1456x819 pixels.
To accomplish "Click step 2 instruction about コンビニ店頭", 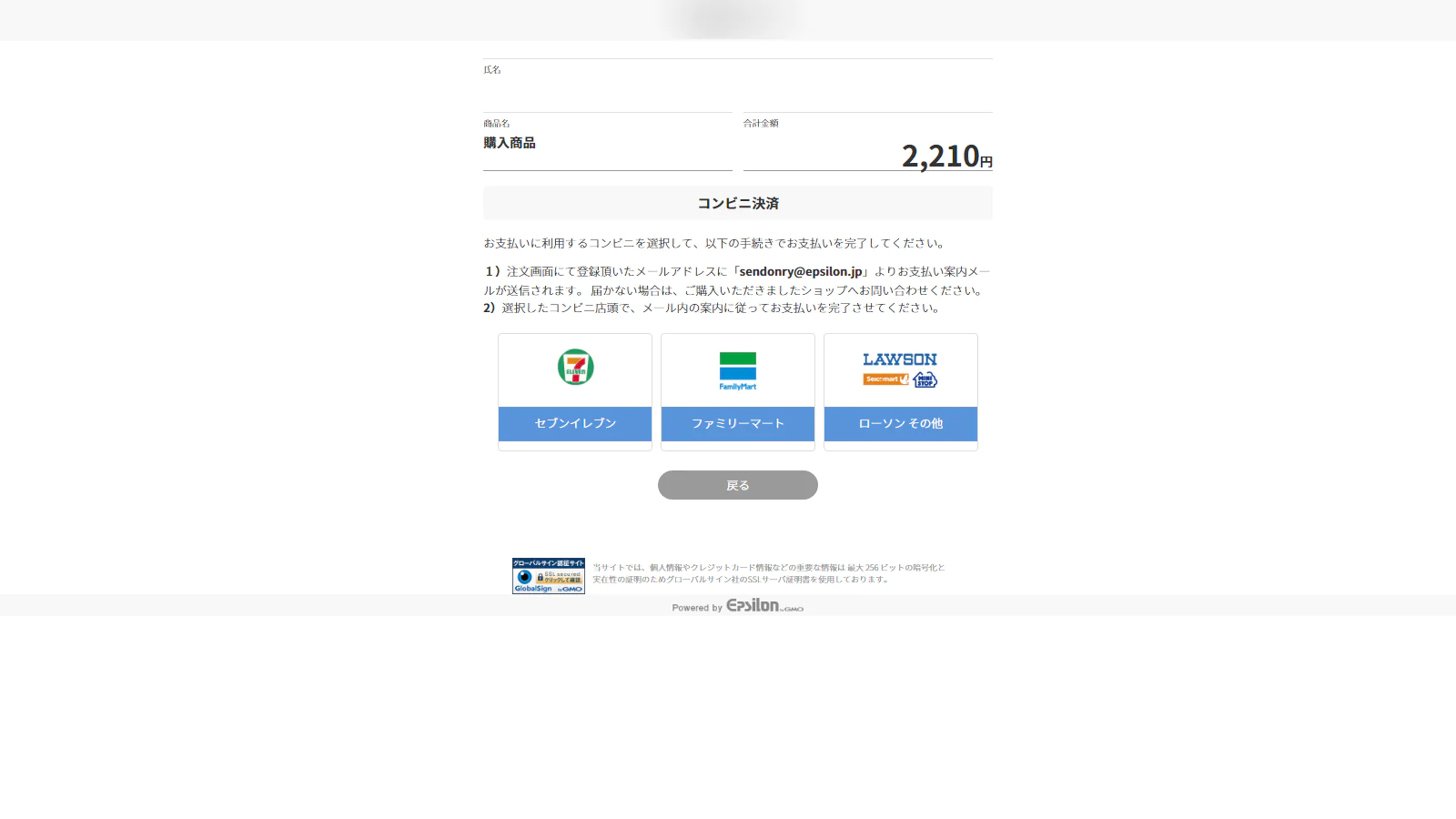I will point(713,308).
